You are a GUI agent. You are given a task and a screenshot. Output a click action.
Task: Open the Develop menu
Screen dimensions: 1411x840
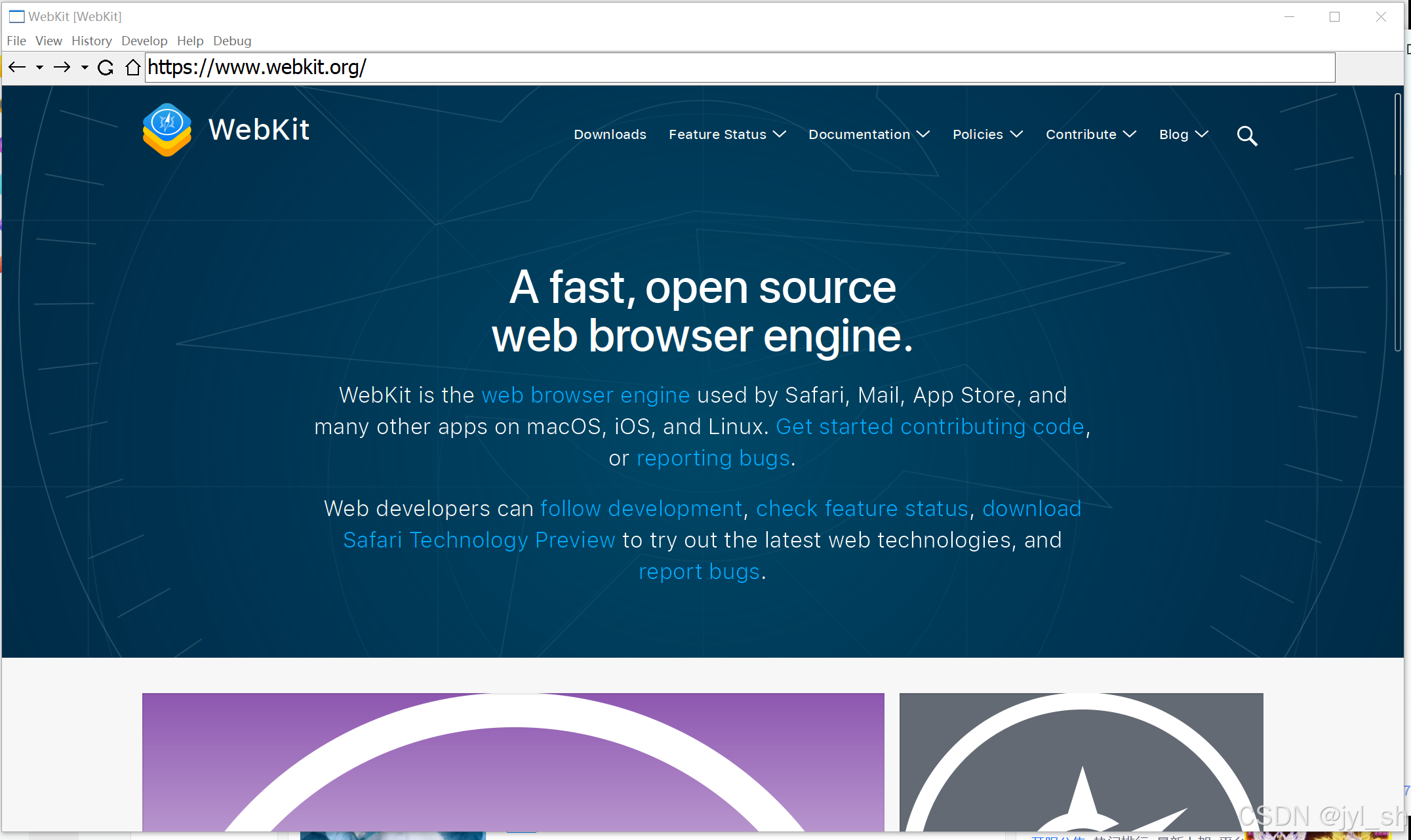tap(144, 41)
